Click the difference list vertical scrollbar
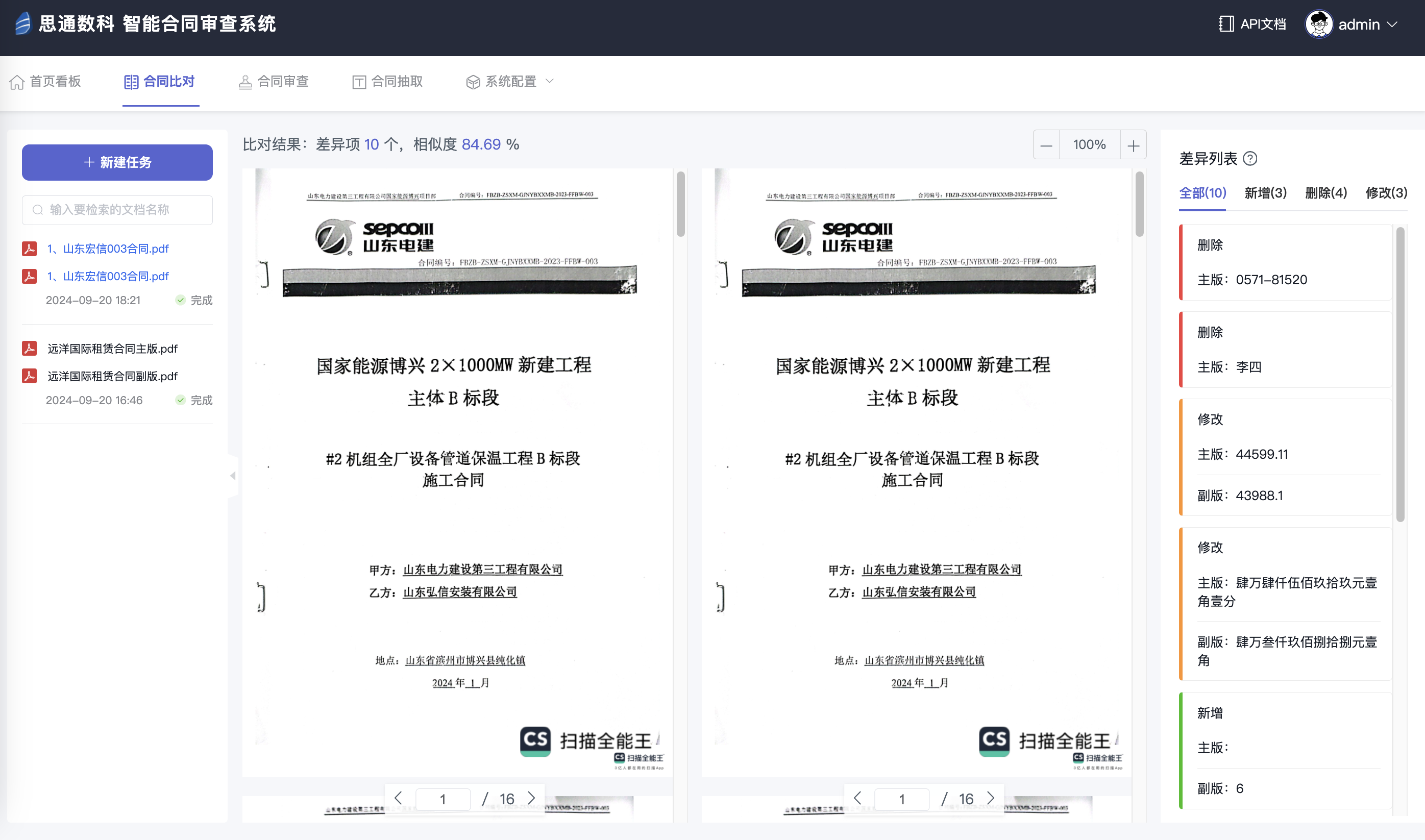 [1400, 374]
